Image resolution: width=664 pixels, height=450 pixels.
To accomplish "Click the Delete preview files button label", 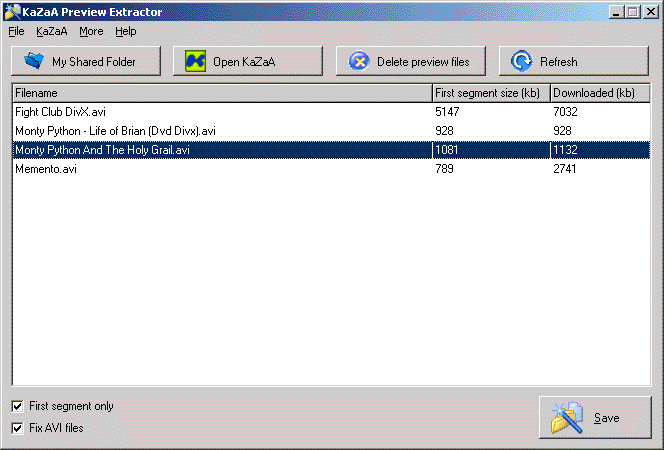I will pyautogui.click(x=423, y=62).
